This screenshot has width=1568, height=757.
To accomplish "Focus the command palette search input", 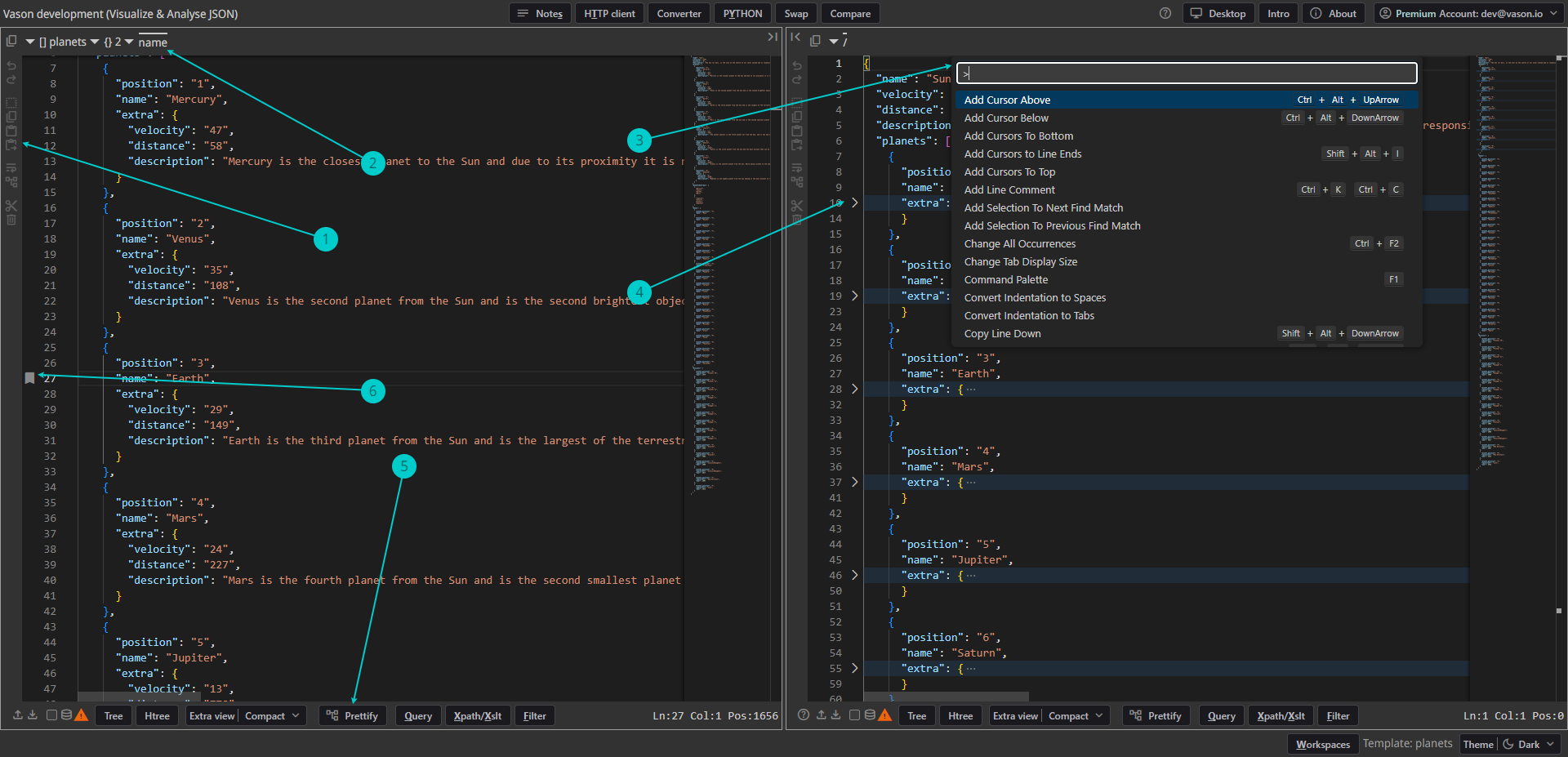I will 1186,73.
